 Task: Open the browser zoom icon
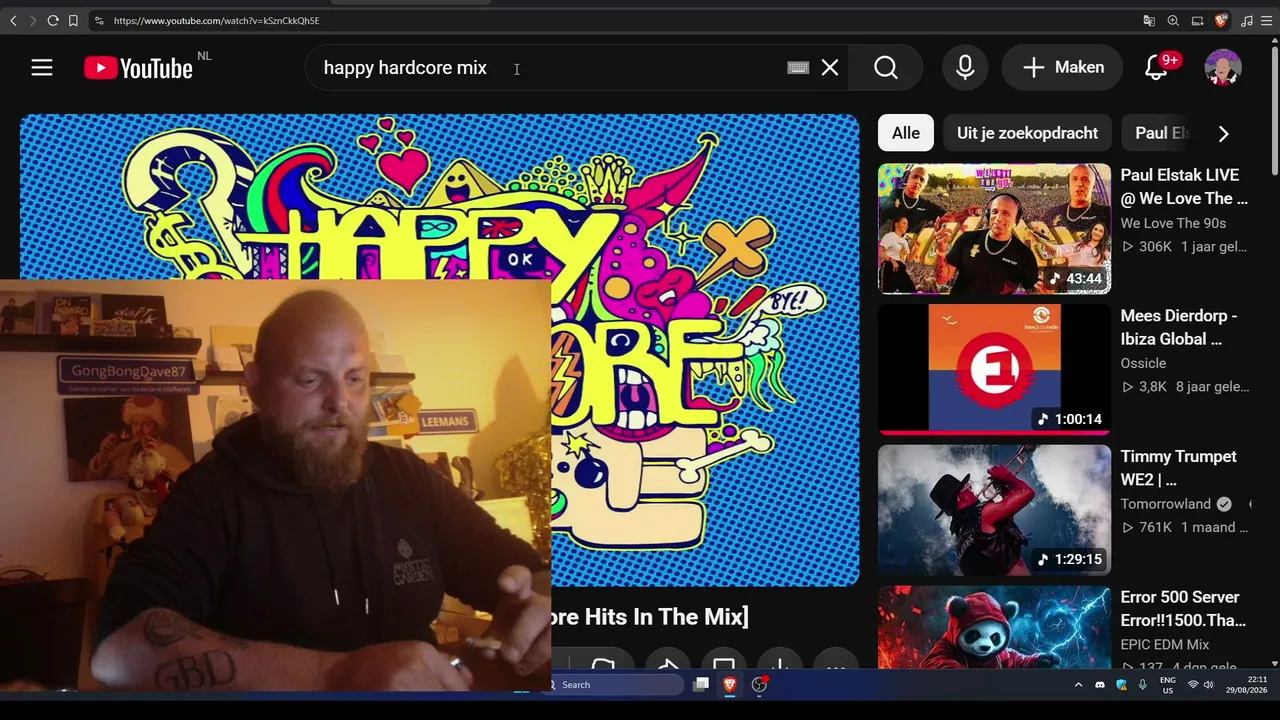[1173, 20]
